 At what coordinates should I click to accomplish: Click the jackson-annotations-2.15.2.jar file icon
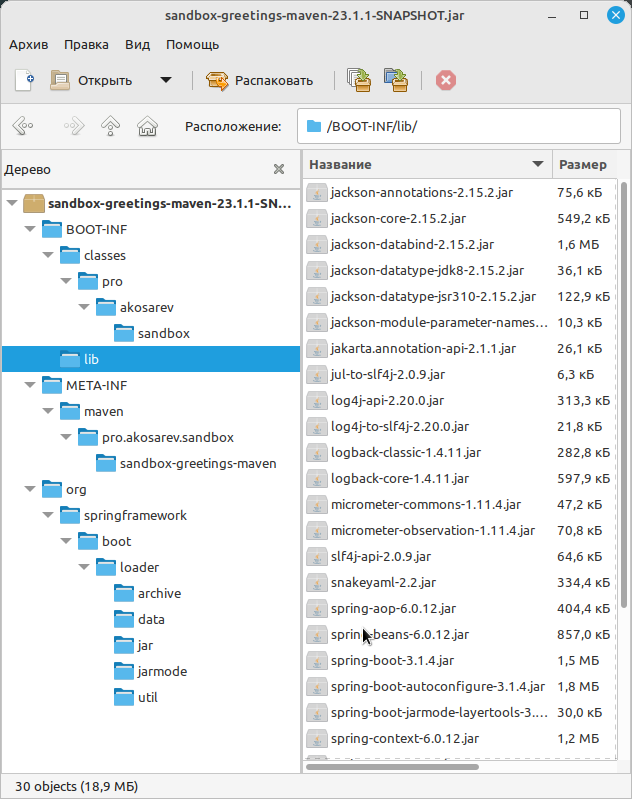coord(317,193)
